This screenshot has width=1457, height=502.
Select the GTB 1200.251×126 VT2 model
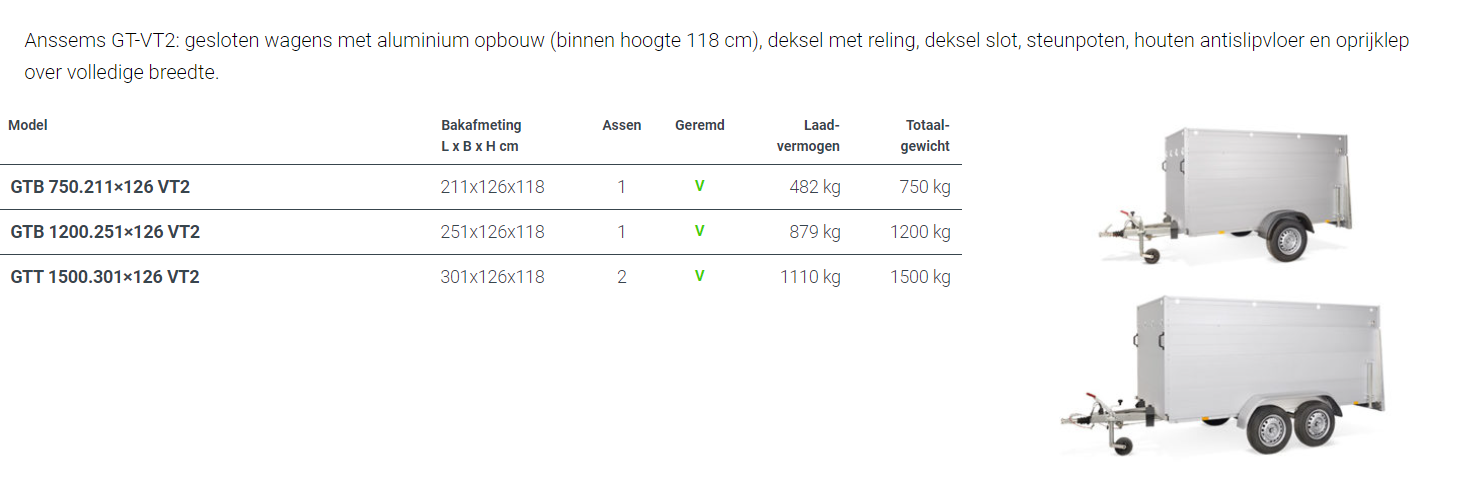105,232
